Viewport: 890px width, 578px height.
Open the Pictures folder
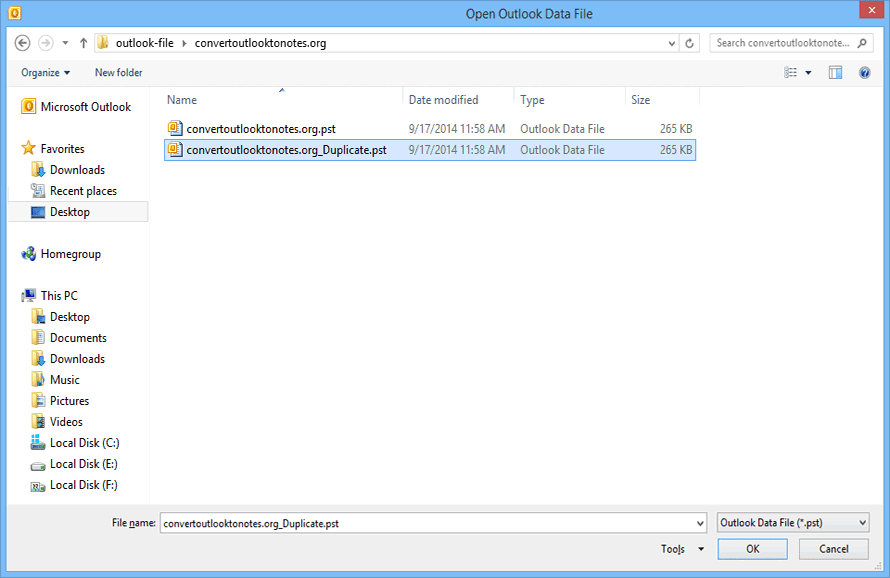pos(60,401)
